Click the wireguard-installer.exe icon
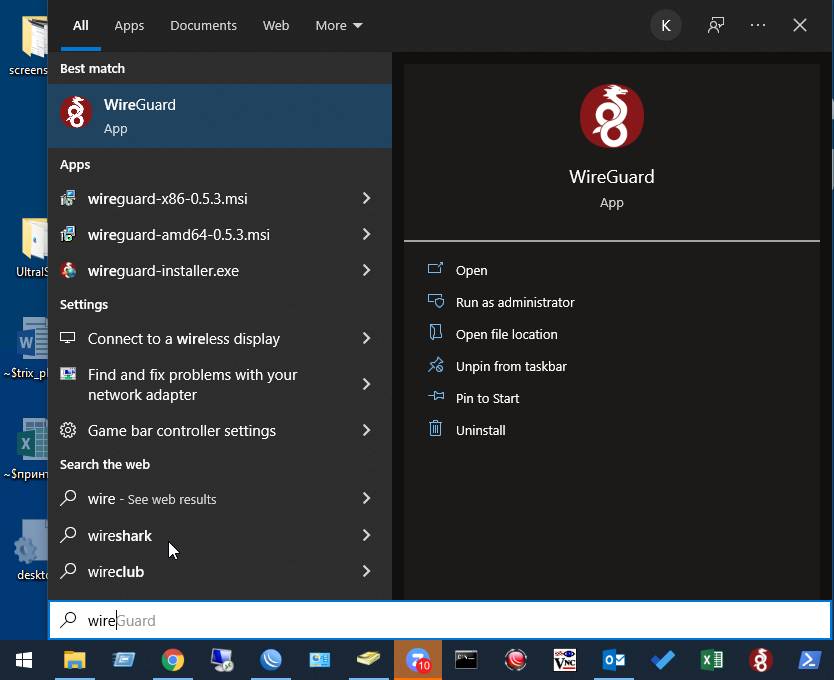 click(x=68, y=270)
